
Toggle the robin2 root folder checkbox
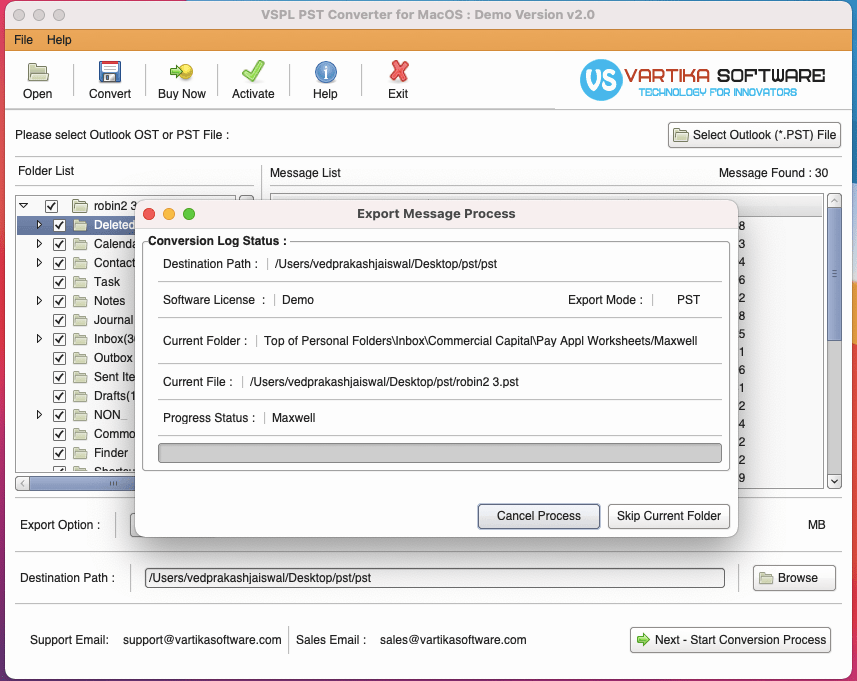tap(51, 206)
